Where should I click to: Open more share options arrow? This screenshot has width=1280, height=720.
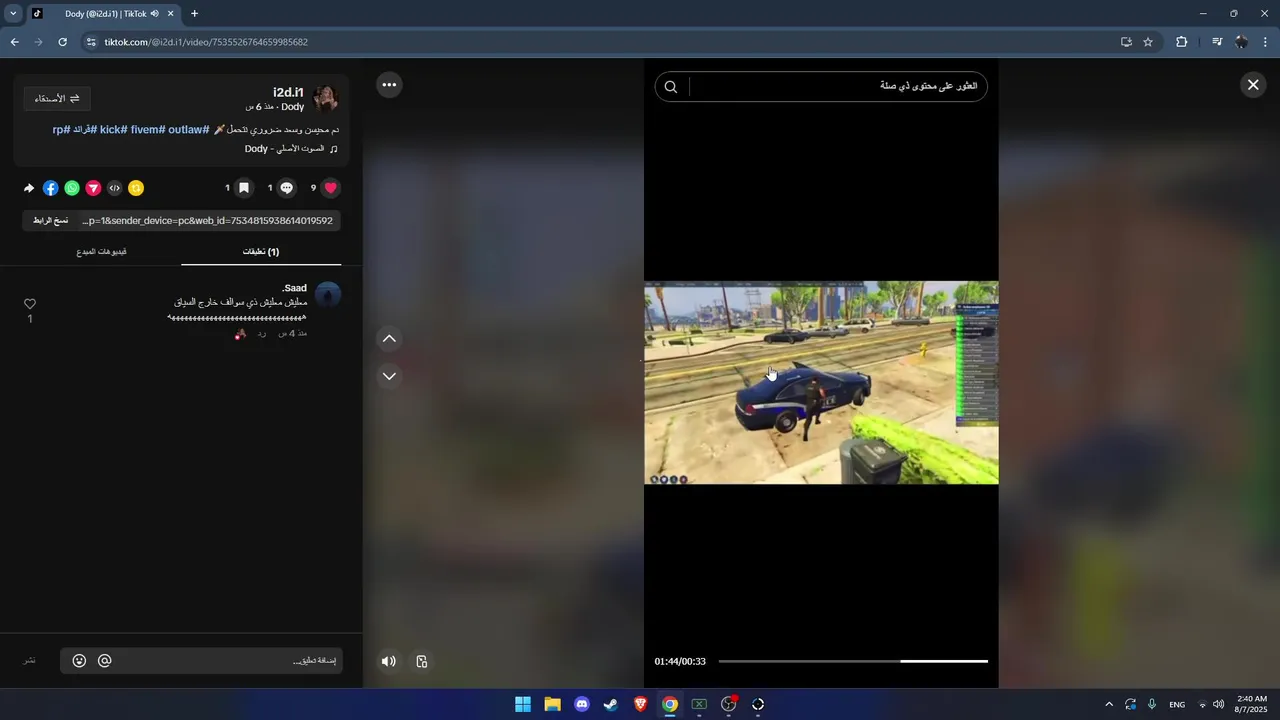(29, 188)
